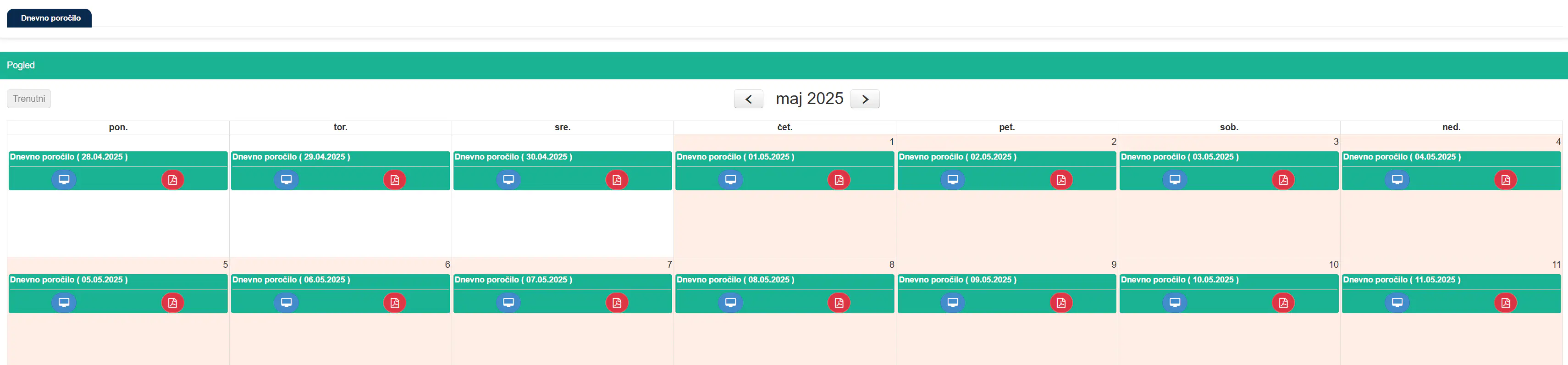The image size is (1568, 365).
Task: View the 02.05.2025 report on screen
Action: click(x=953, y=179)
